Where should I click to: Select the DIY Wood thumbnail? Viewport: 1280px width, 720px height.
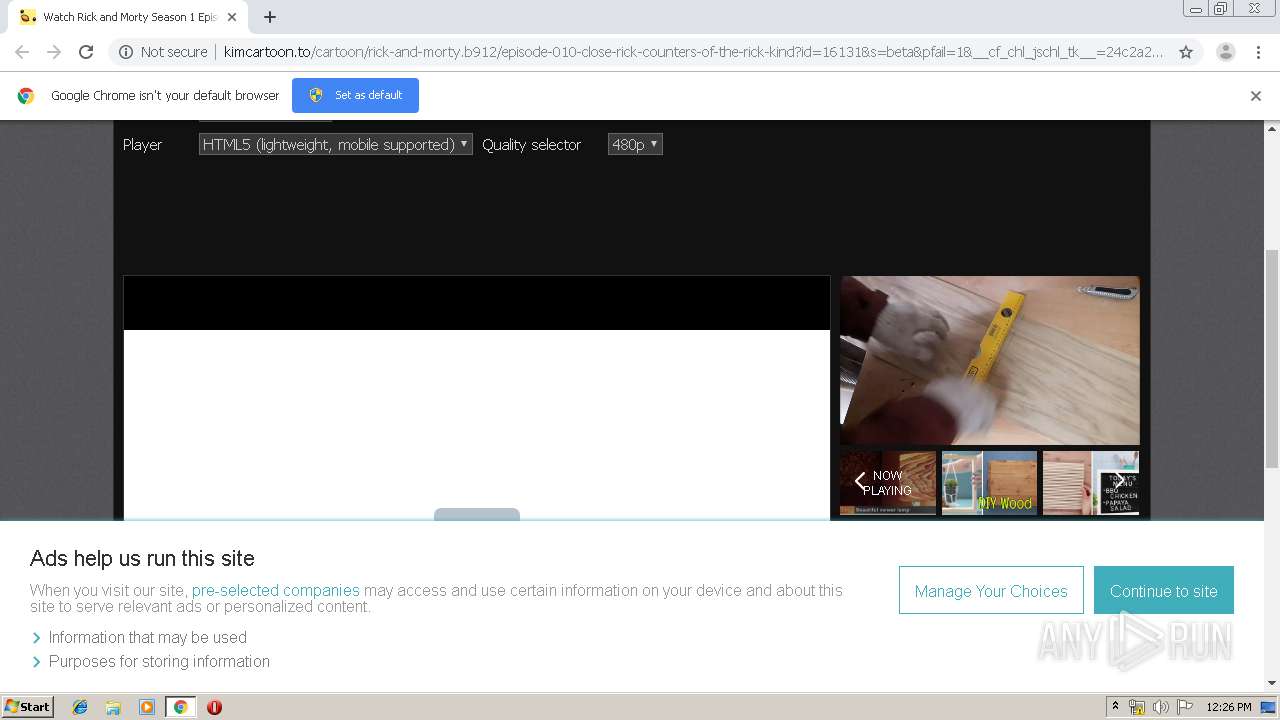coord(989,483)
